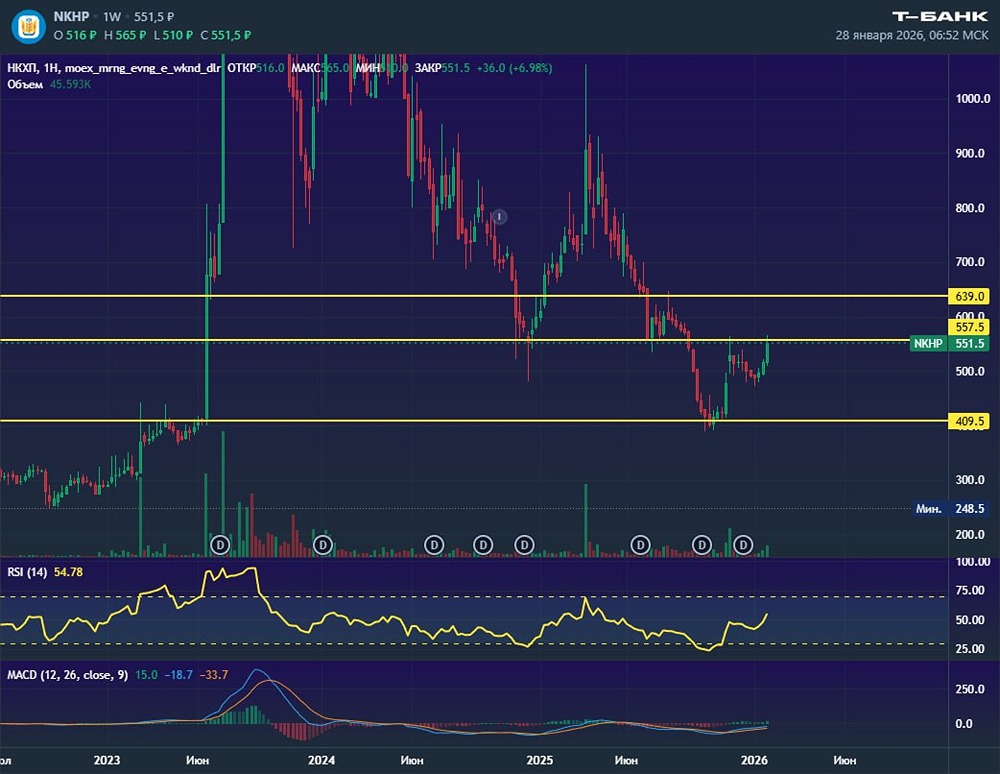
Task: Click the 551.5 current price label
Action: 969,344
